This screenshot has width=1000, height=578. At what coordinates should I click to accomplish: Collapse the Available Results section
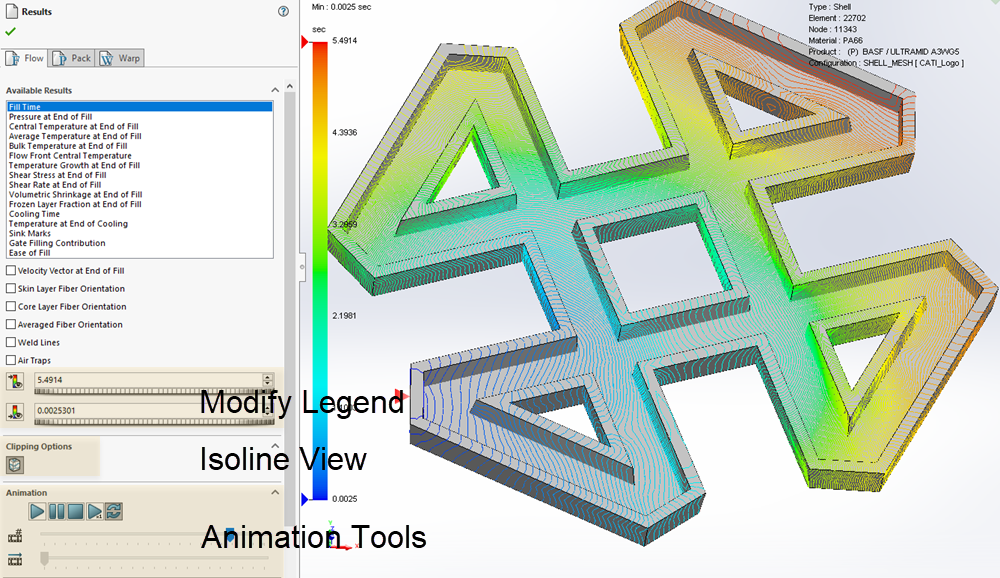click(275, 90)
